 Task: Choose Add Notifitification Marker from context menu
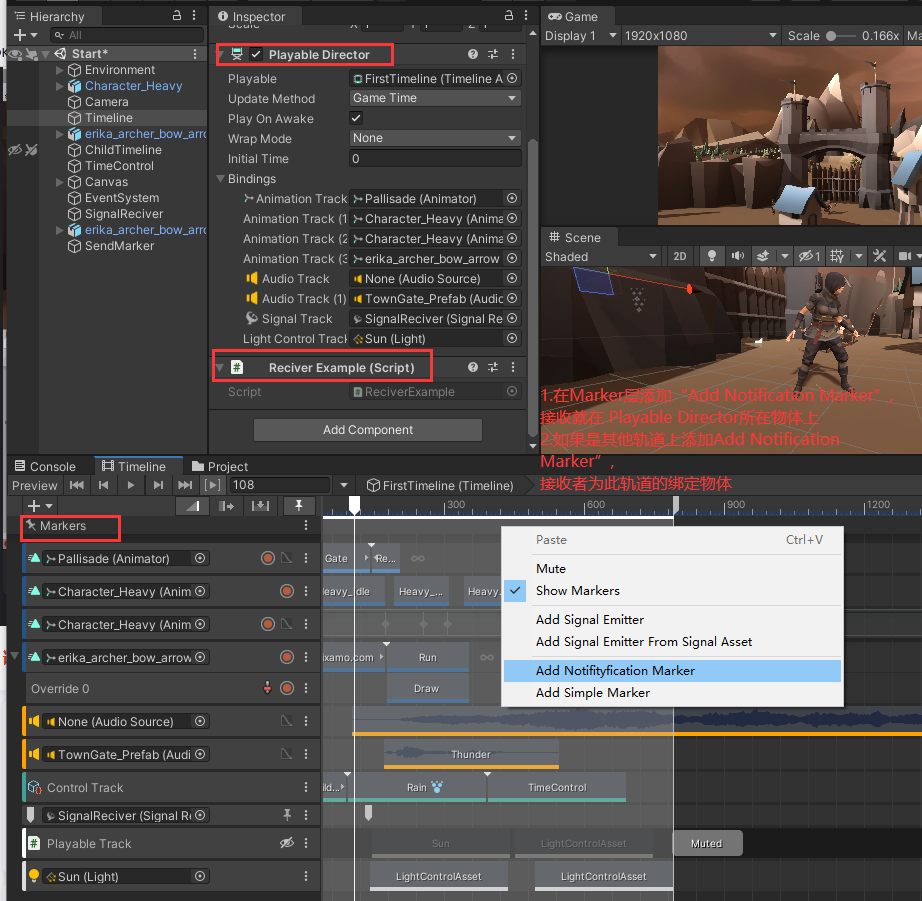(612, 670)
